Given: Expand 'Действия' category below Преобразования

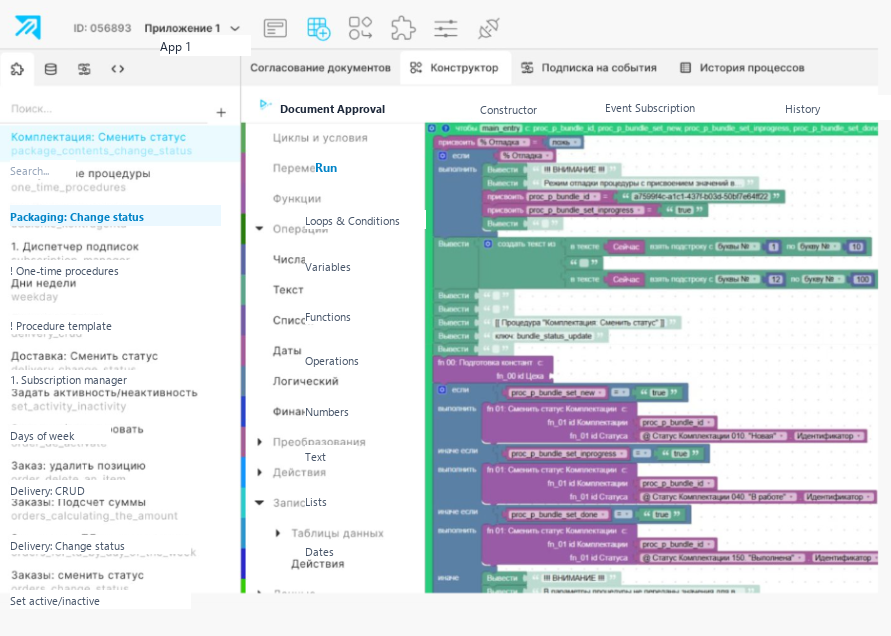Looking at the screenshot, I should (x=260, y=472).
